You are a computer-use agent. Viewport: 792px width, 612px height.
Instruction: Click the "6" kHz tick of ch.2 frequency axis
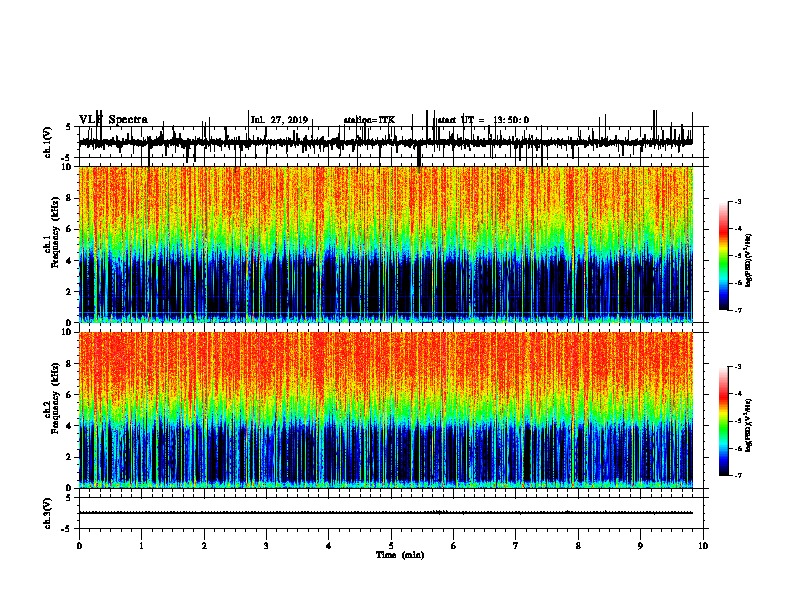70,395
